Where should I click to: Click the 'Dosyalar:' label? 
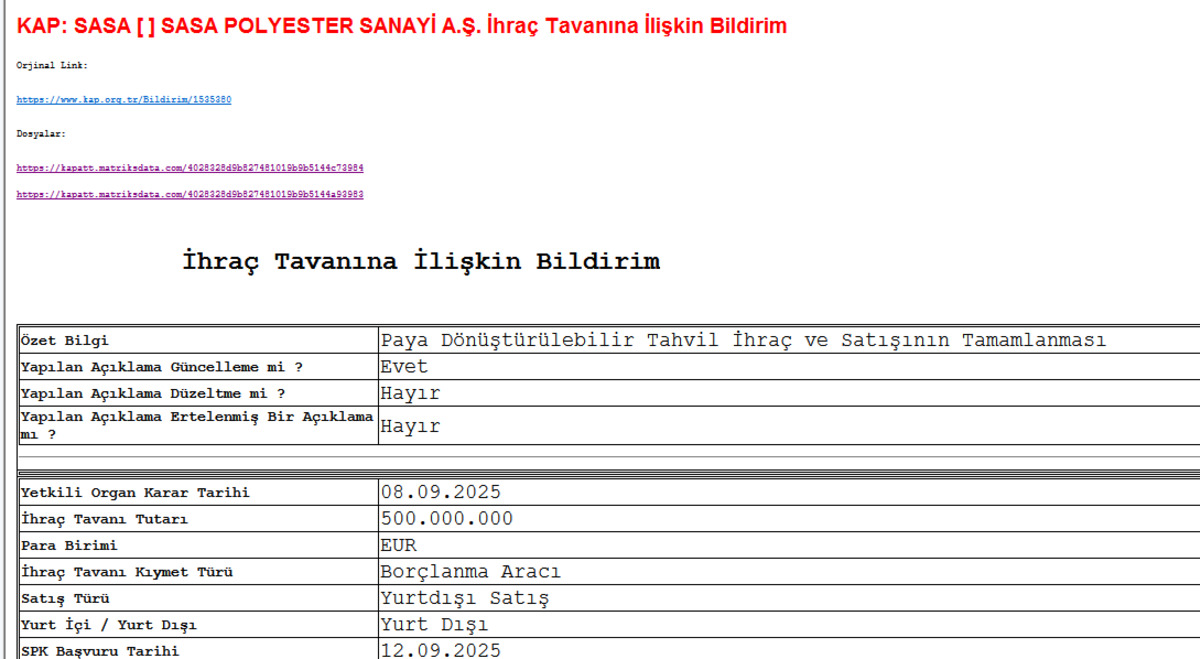42,133
